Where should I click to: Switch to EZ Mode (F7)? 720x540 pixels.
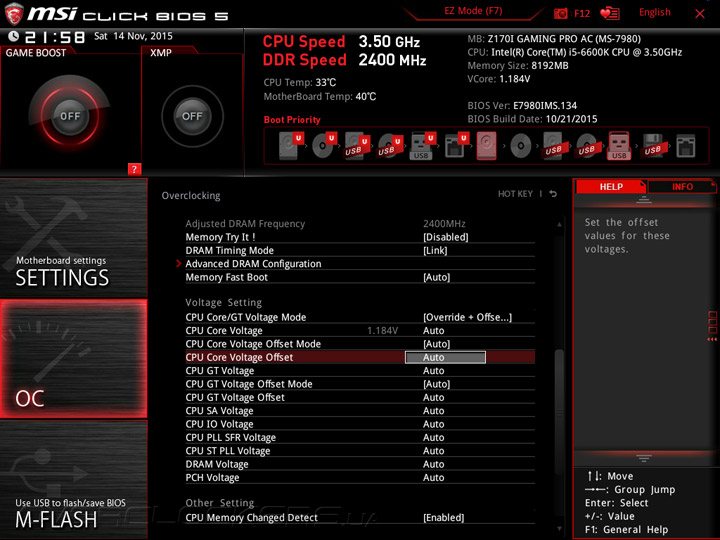point(473,11)
